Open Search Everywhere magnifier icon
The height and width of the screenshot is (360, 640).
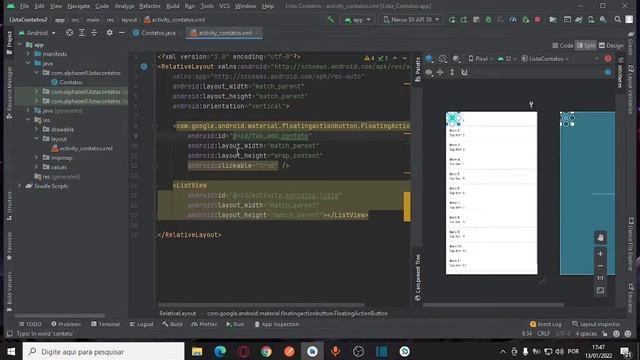[618, 20]
